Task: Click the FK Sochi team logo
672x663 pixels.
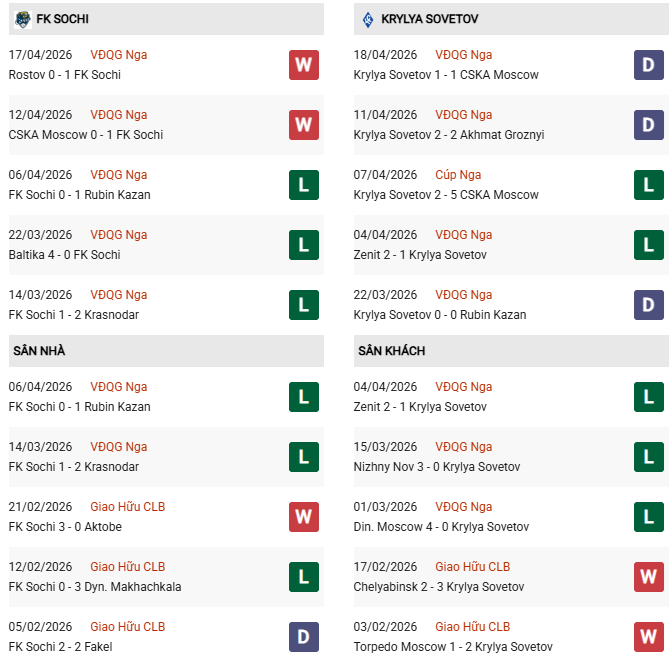Action: 22,18
